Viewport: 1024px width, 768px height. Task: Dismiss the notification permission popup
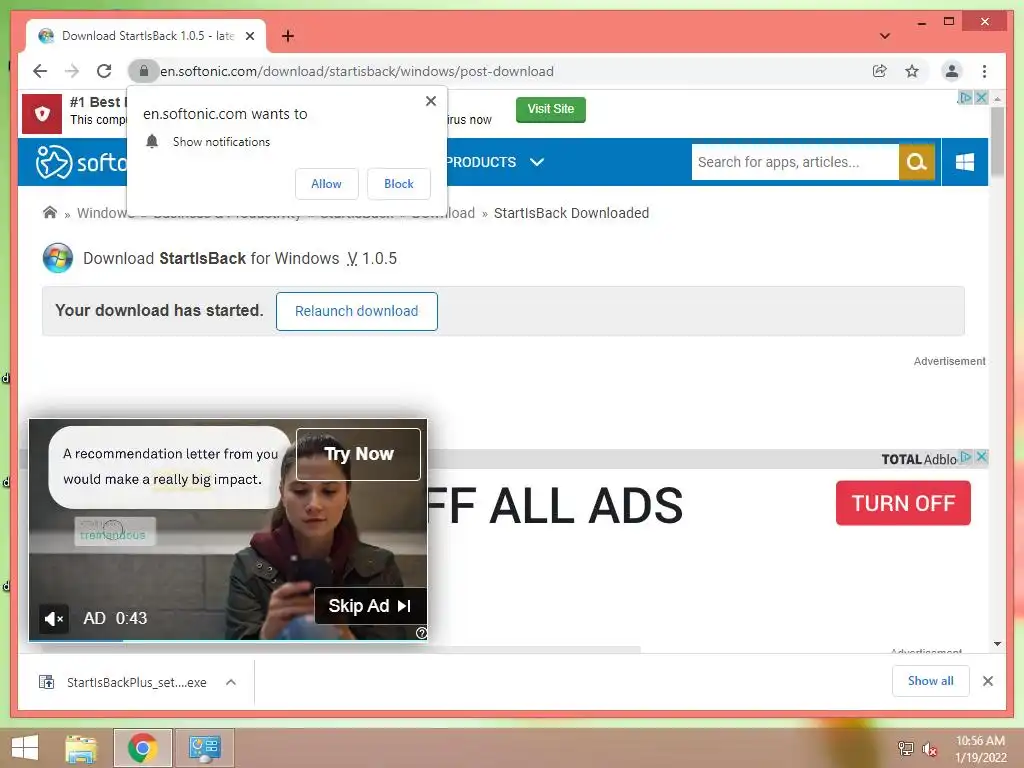[430, 101]
